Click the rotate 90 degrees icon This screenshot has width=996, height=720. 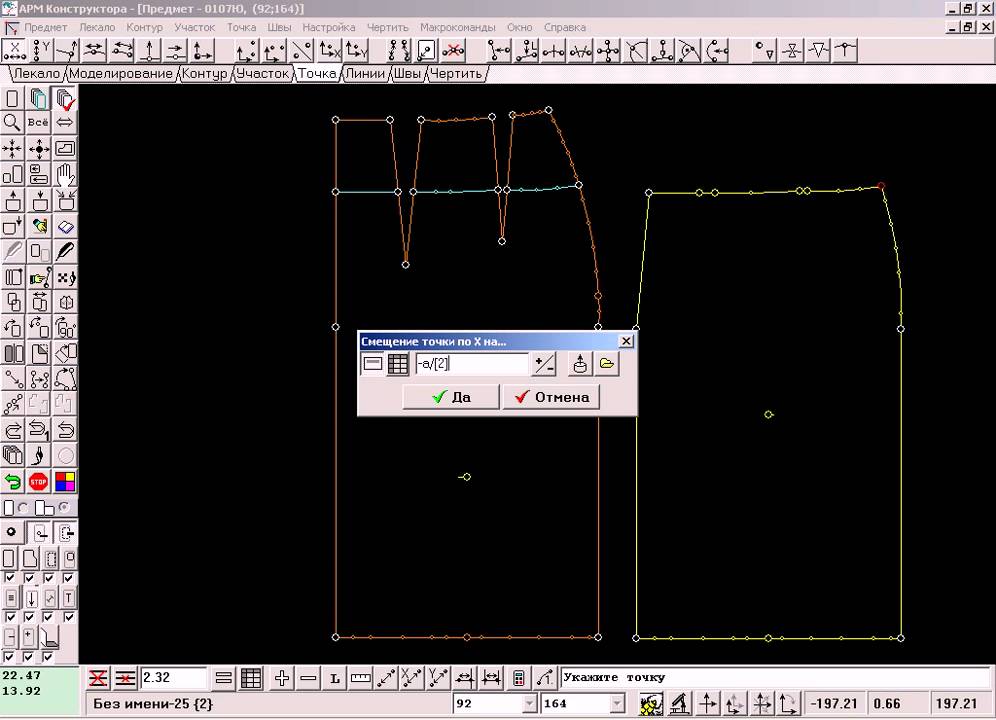pos(65,328)
